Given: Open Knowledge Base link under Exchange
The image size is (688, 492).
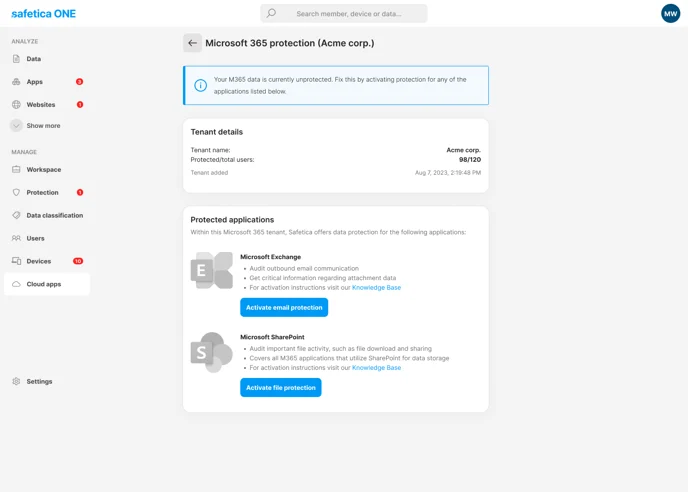Looking at the screenshot, I should click(x=376, y=288).
